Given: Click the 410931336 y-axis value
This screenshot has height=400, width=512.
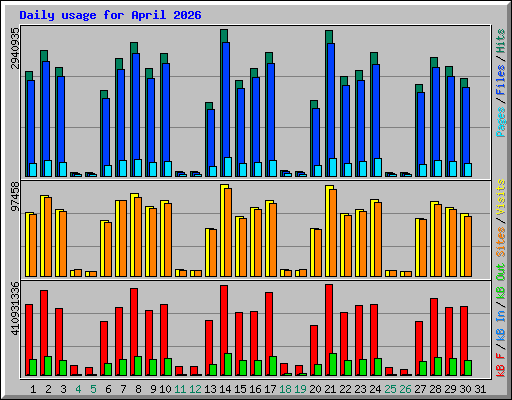Looking at the screenshot, I should (x=15, y=308).
